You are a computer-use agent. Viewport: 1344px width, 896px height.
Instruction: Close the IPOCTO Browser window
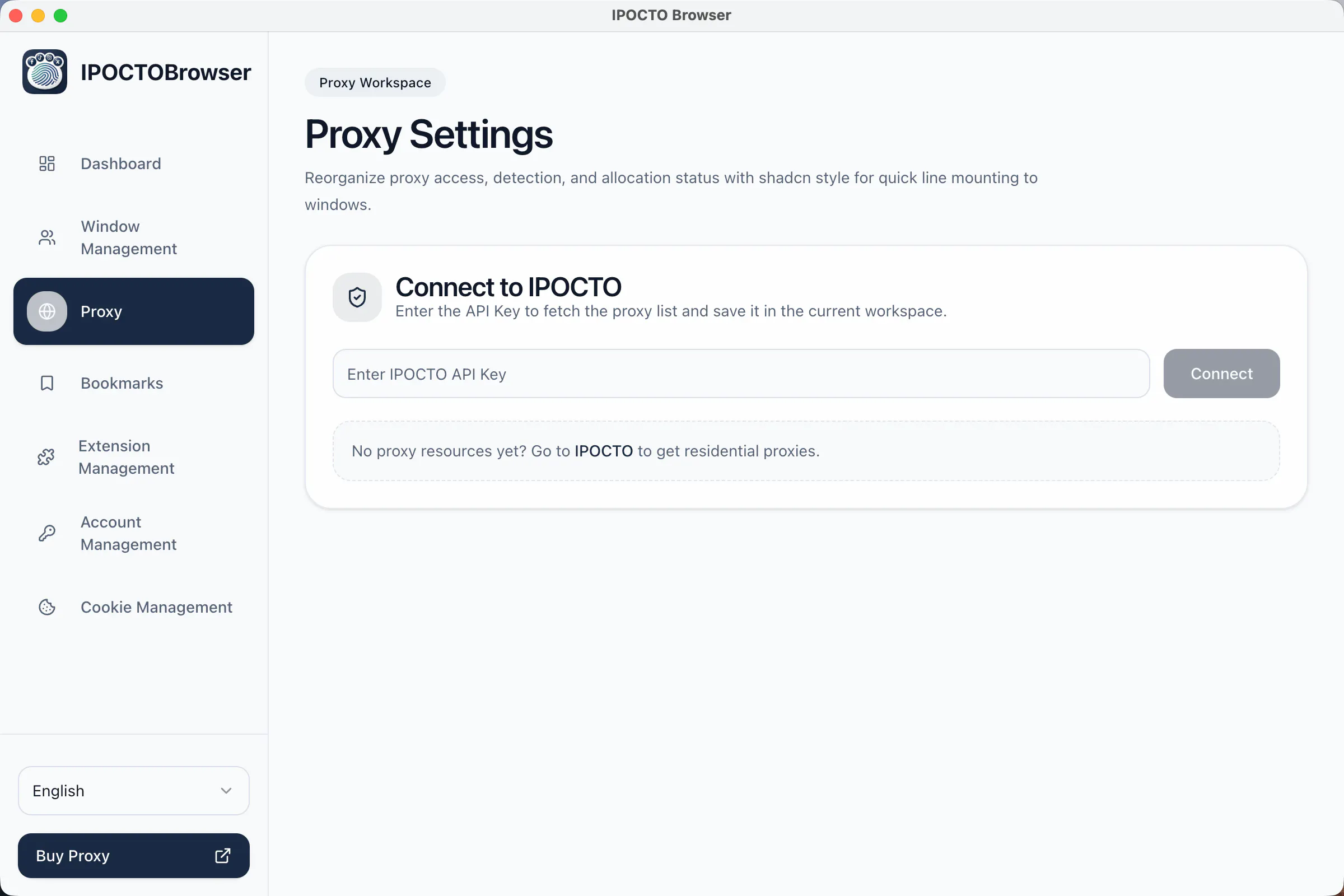(16, 16)
